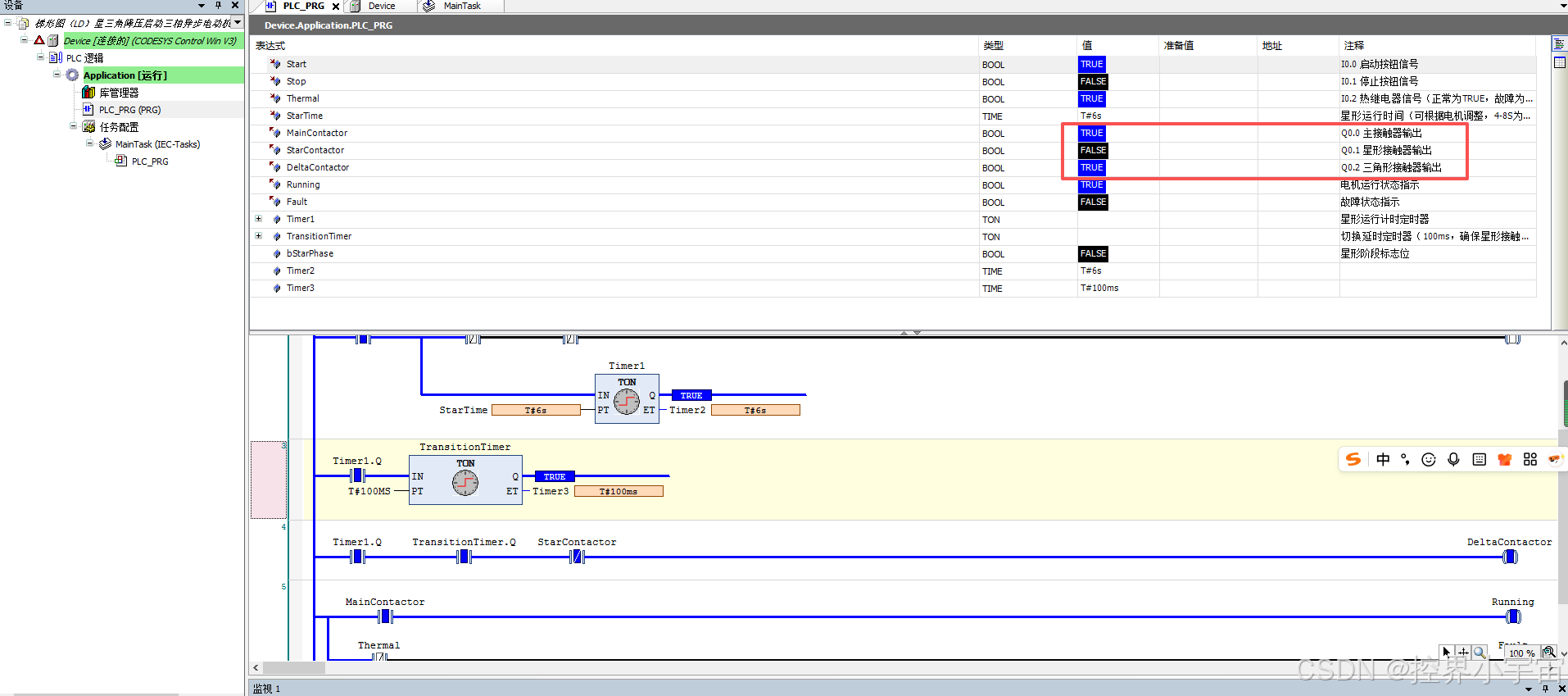Open the device tree project name dropdown
Image resolution: width=1568 pixels, height=696 pixels.
tap(238, 23)
